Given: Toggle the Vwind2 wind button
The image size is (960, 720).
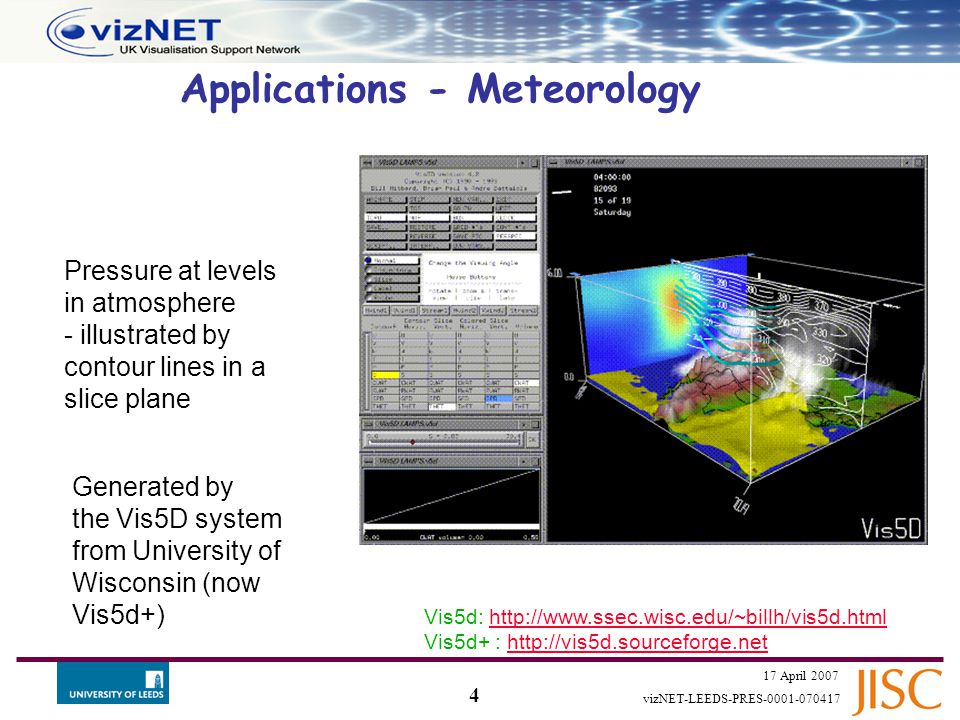Looking at the screenshot, I should coord(493,310).
